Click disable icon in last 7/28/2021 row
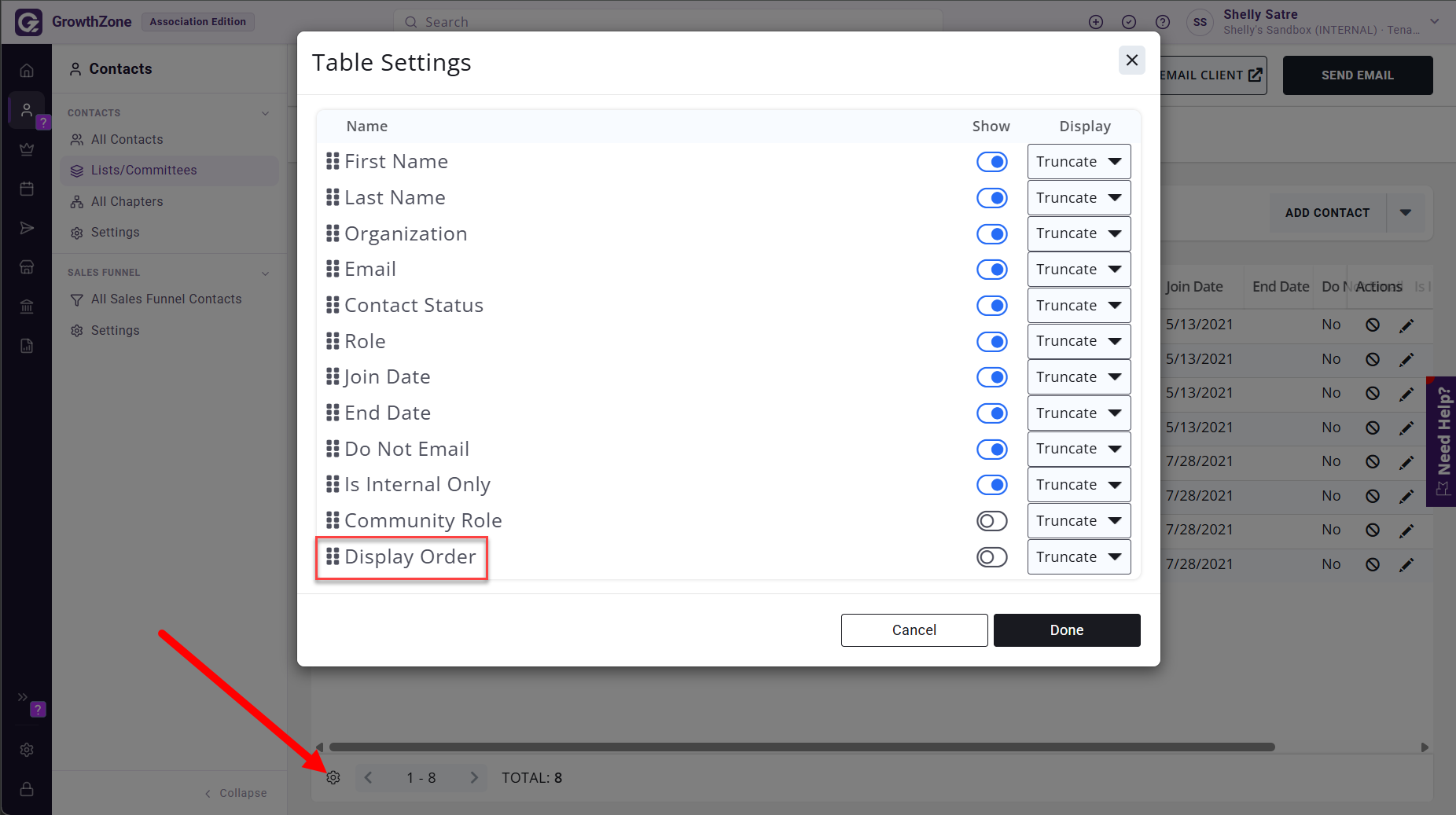The image size is (1456, 815). [1373, 564]
